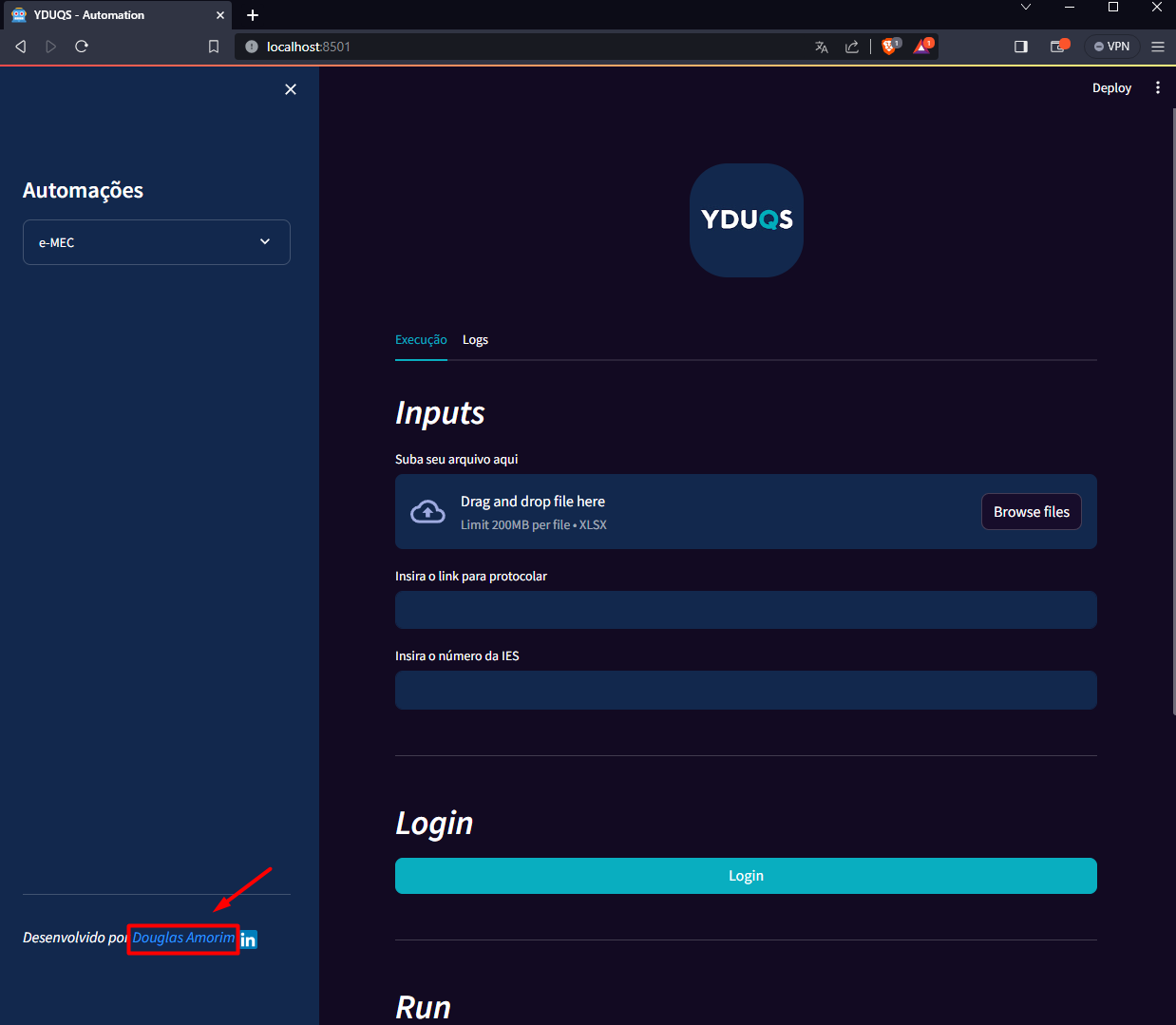Open Brave Rewards triangle icon

pos(922,46)
